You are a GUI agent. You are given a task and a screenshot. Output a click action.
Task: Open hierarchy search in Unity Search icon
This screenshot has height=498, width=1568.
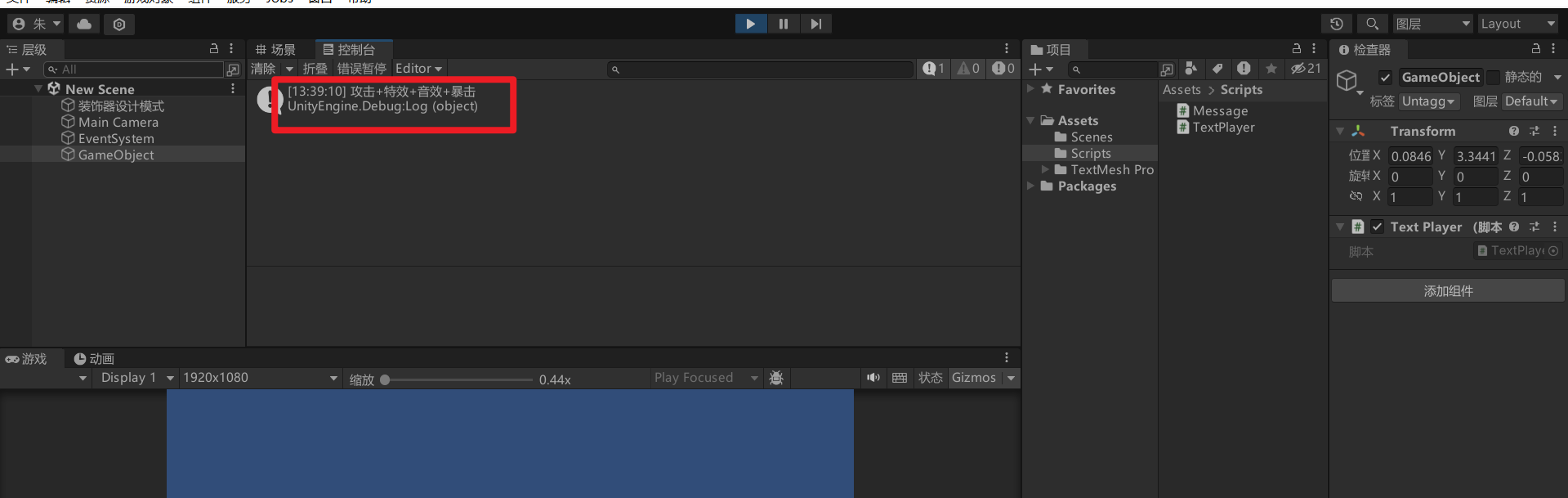233,70
